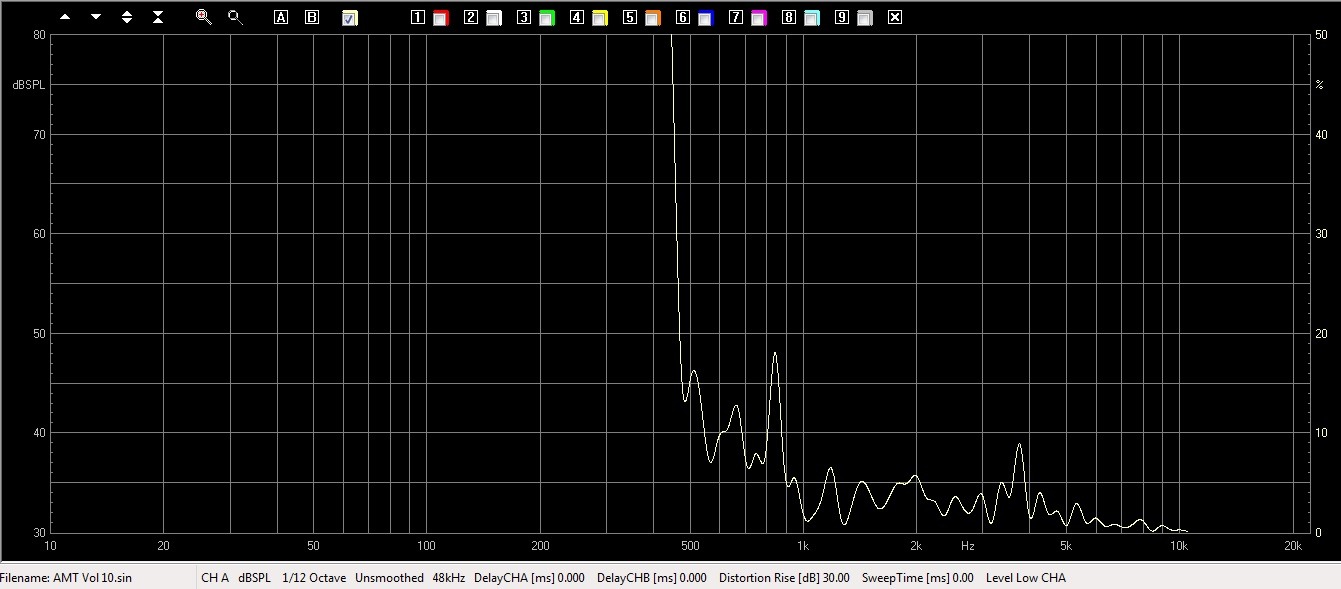This screenshot has width=1341, height=589.
Task: Click the blue overlay 6 swatch
Action: [x=705, y=18]
